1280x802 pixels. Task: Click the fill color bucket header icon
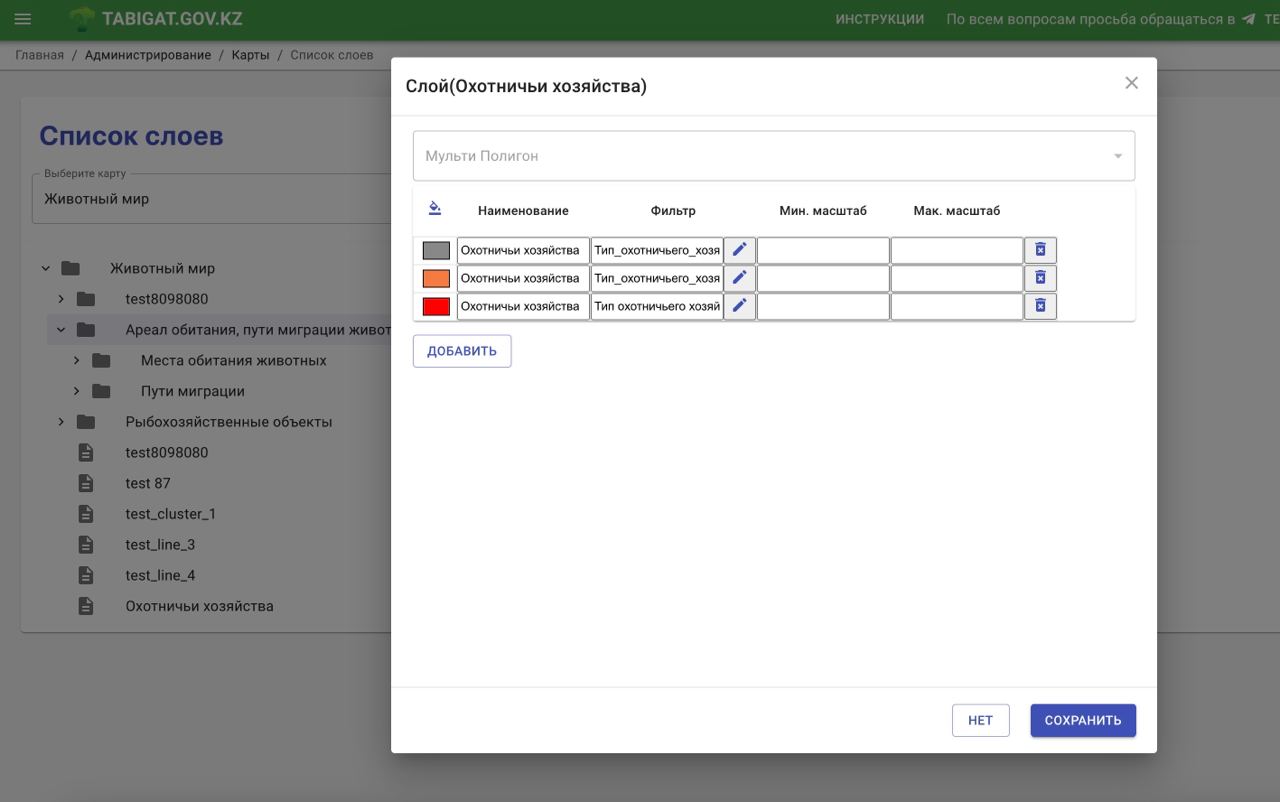point(434,209)
